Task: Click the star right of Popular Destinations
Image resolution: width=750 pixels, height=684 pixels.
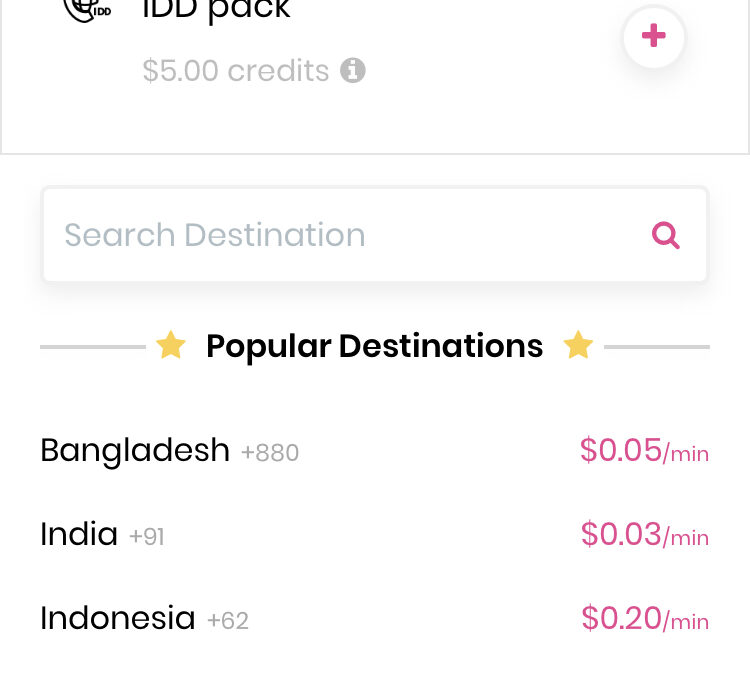Action: pyautogui.click(x=578, y=345)
